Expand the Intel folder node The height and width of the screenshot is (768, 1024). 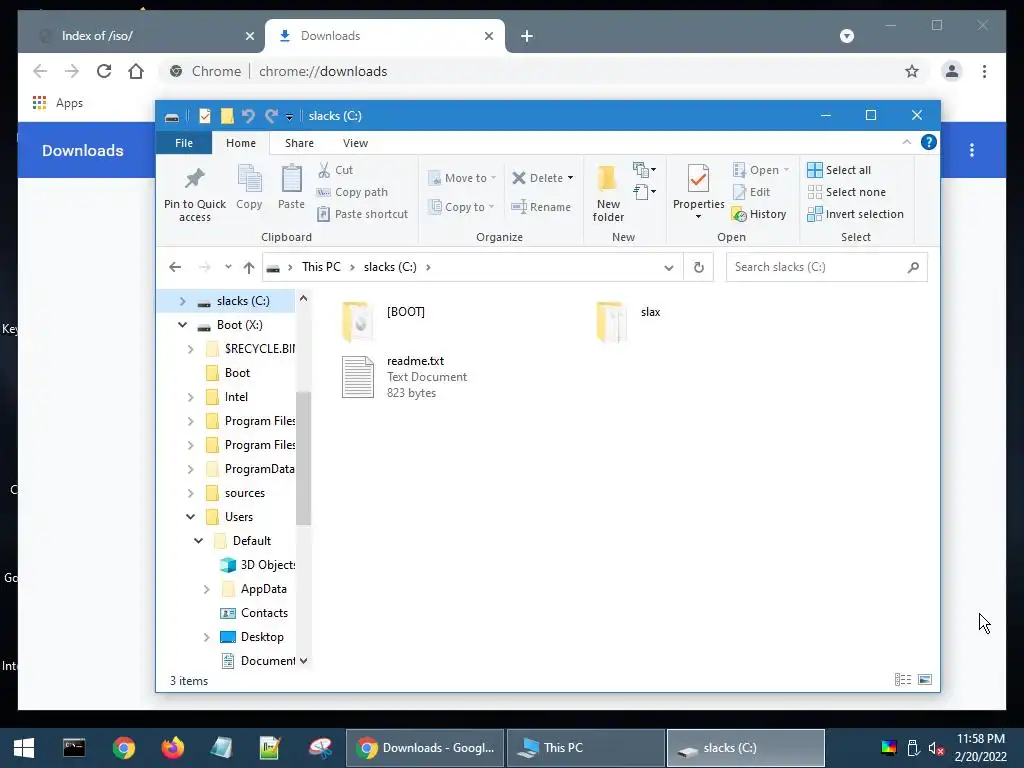tap(191, 397)
